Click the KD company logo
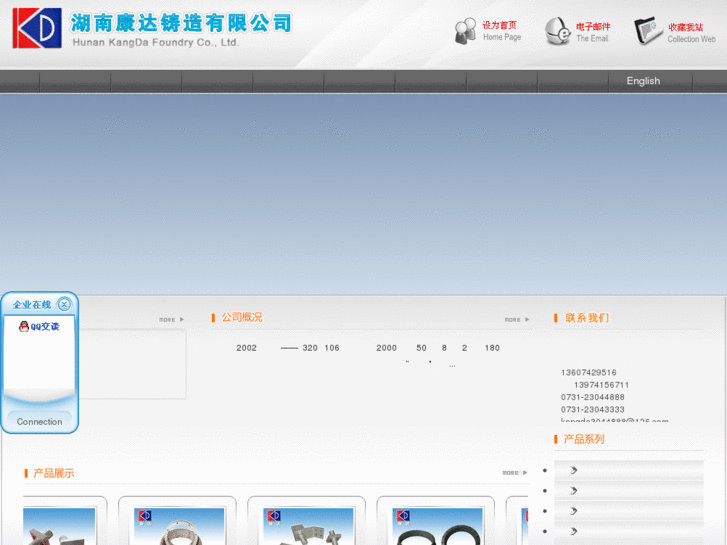Viewport: 727px width, 545px height. pos(37,28)
